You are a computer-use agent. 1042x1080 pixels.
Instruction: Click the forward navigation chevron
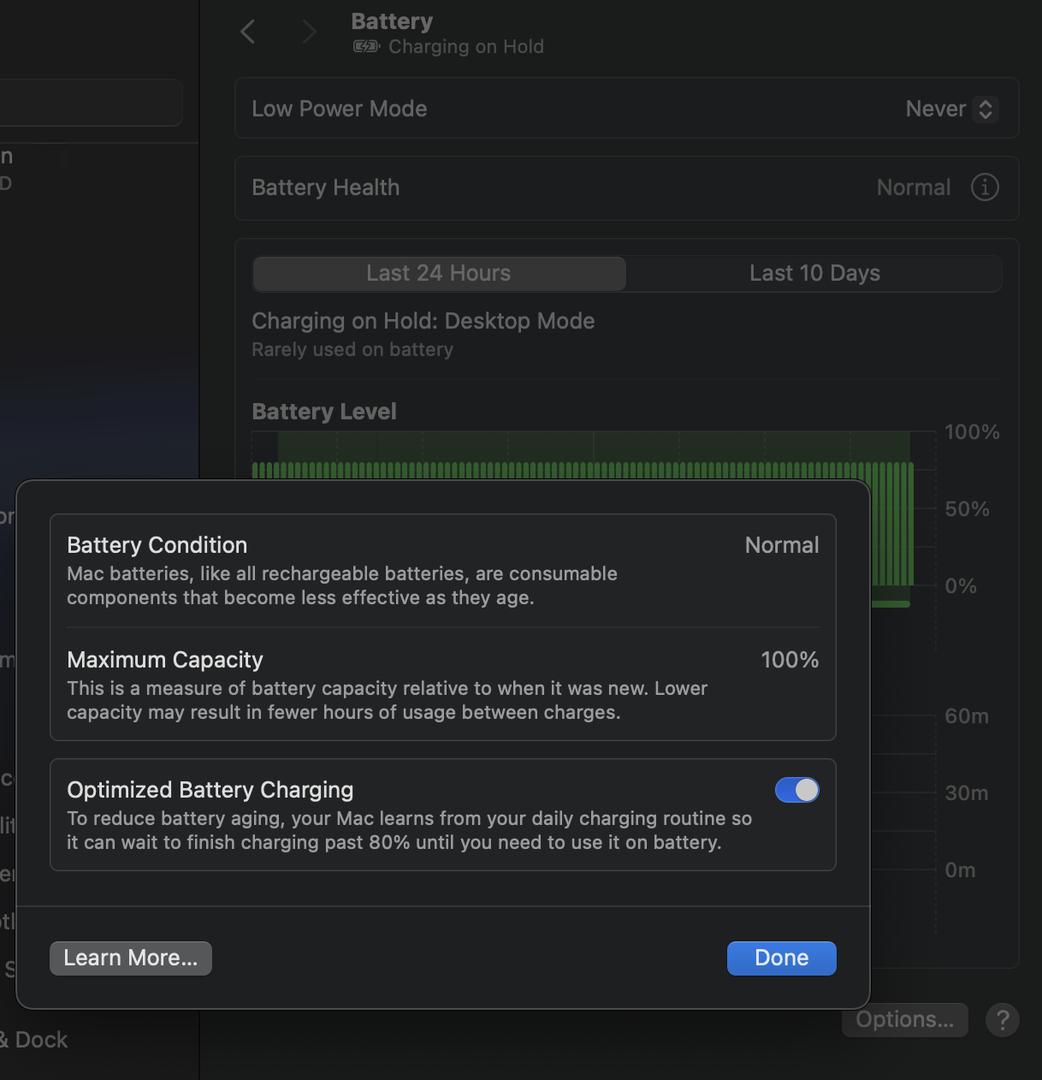pyautogui.click(x=309, y=32)
